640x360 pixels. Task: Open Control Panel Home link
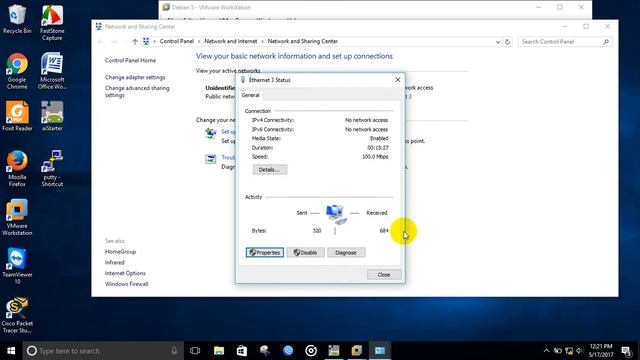click(x=130, y=60)
